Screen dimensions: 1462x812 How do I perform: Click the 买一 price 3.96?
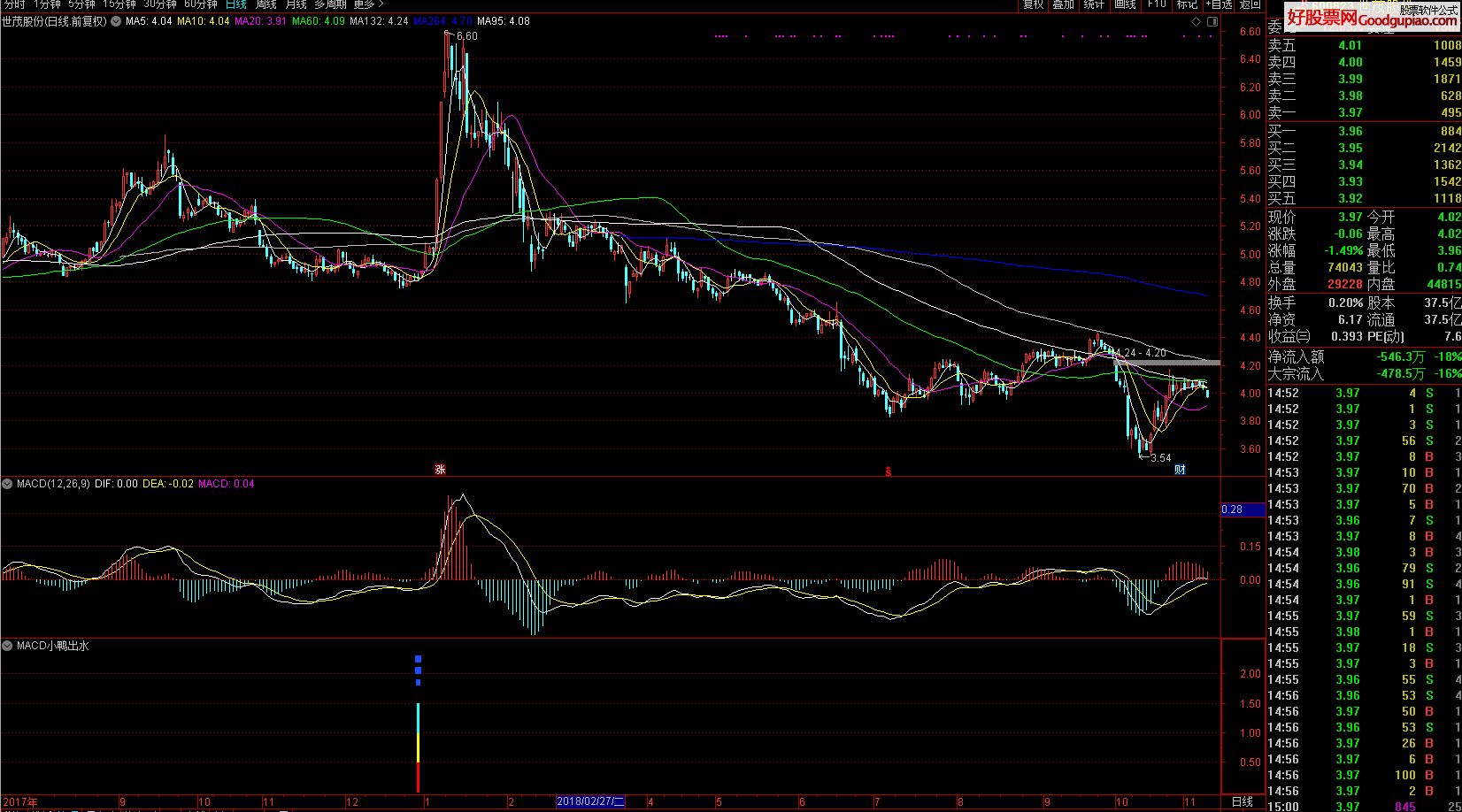1350,131
